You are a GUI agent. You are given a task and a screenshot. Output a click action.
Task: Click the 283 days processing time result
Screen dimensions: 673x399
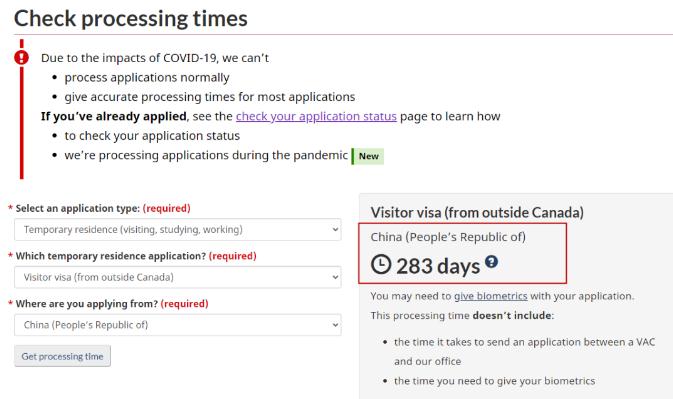438,266
